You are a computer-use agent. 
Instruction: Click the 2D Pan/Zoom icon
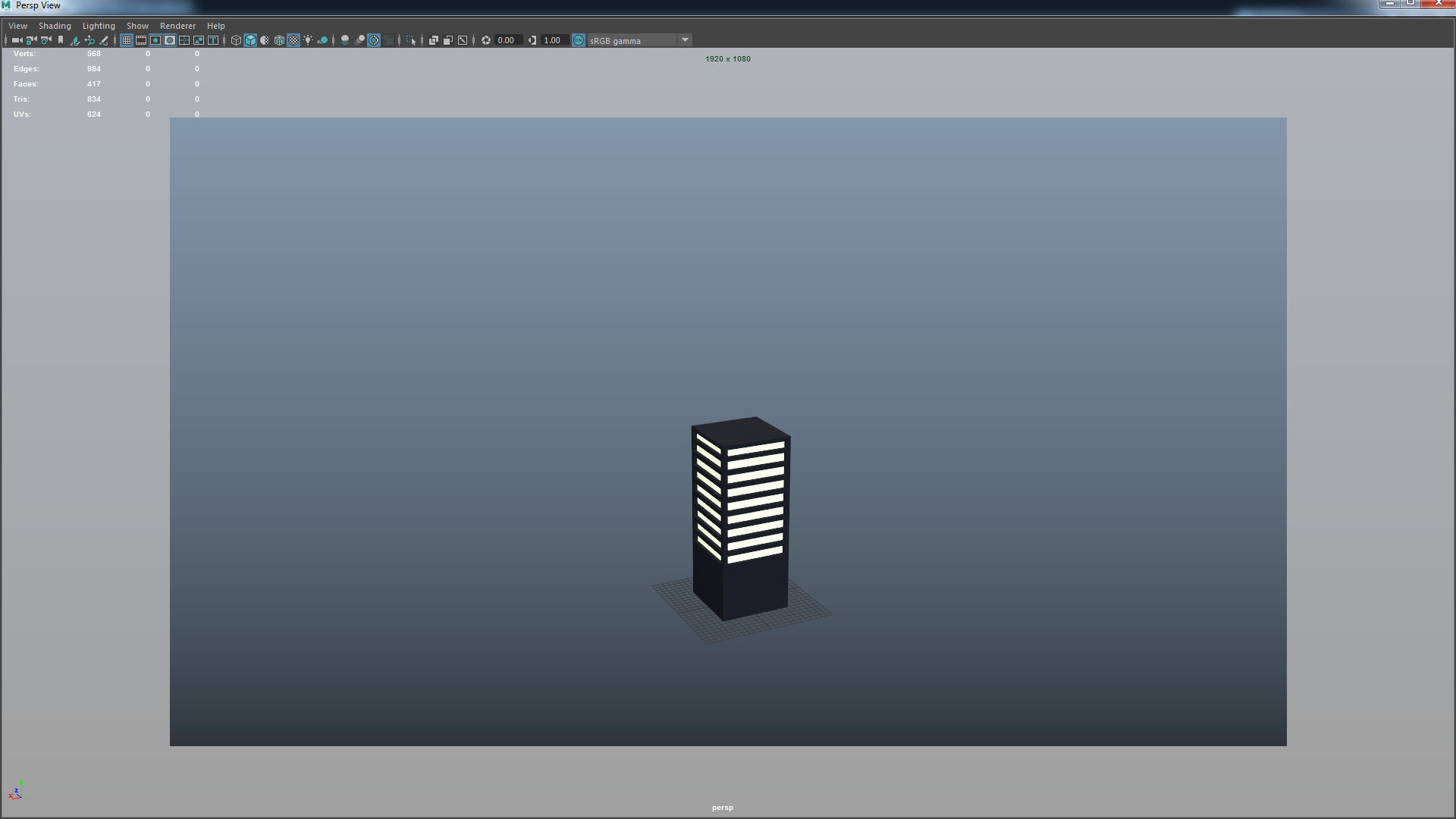pos(89,40)
